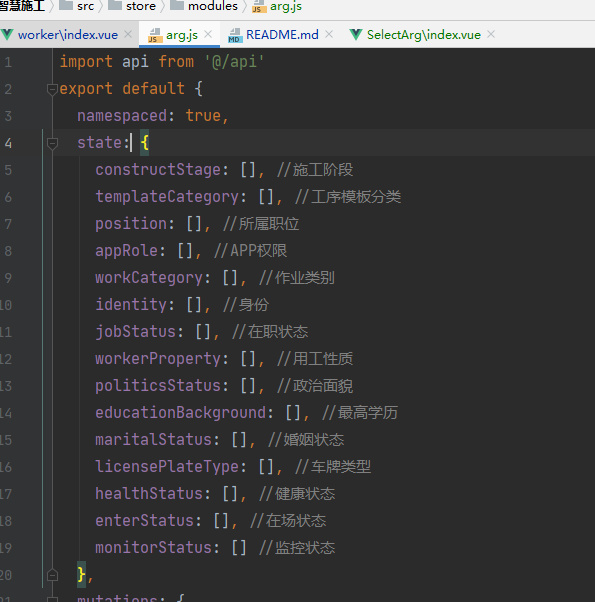Viewport: 595px width, 602px height.
Task: Click the comment //工序模板分类
Action: pyautogui.click(x=348, y=197)
